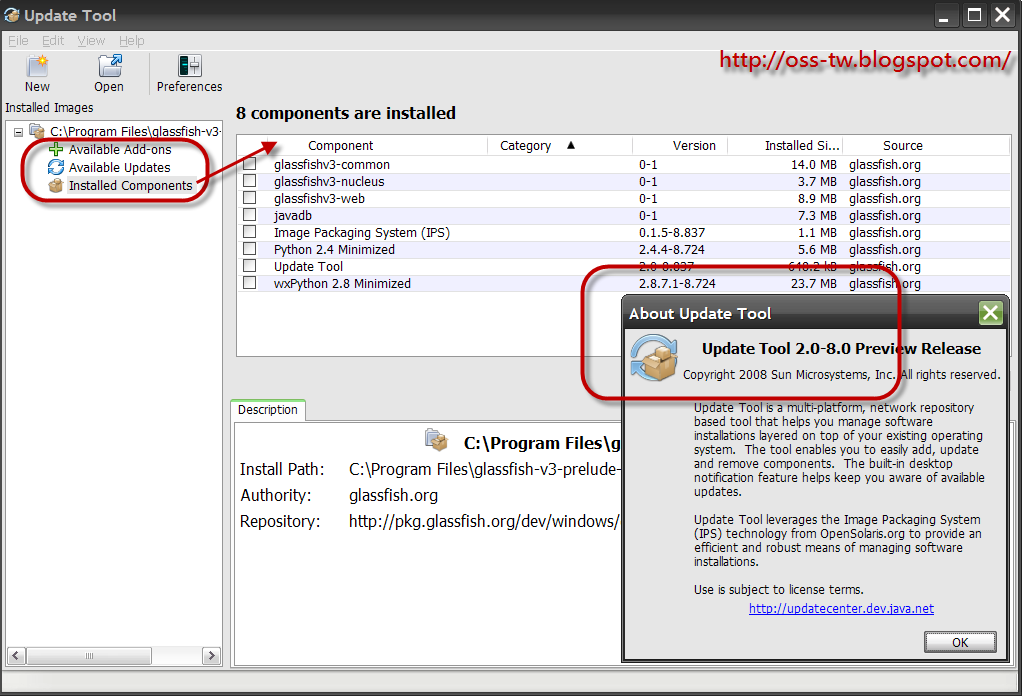Open the Help menu

coord(132,40)
